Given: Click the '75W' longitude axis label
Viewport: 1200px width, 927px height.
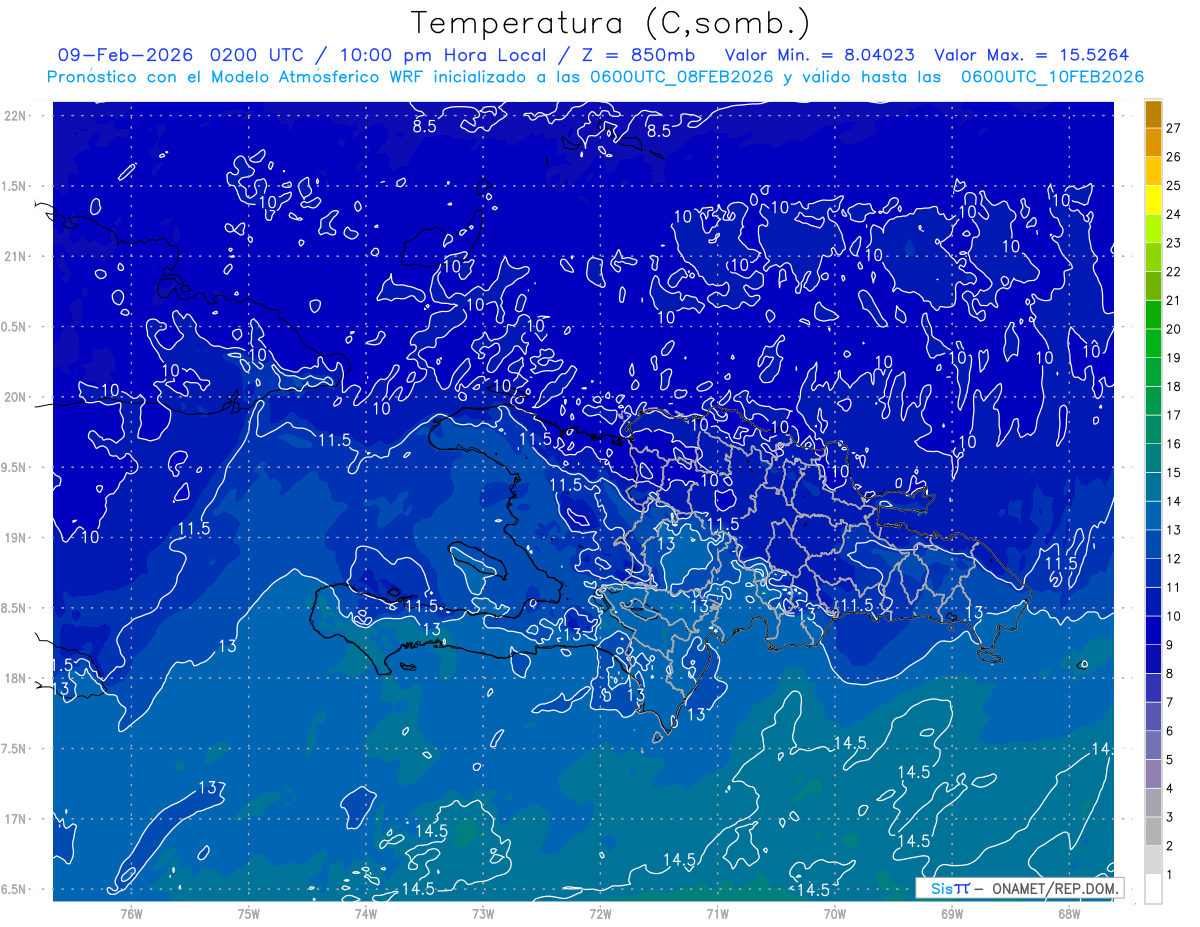Looking at the screenshot, I should 249,914.
